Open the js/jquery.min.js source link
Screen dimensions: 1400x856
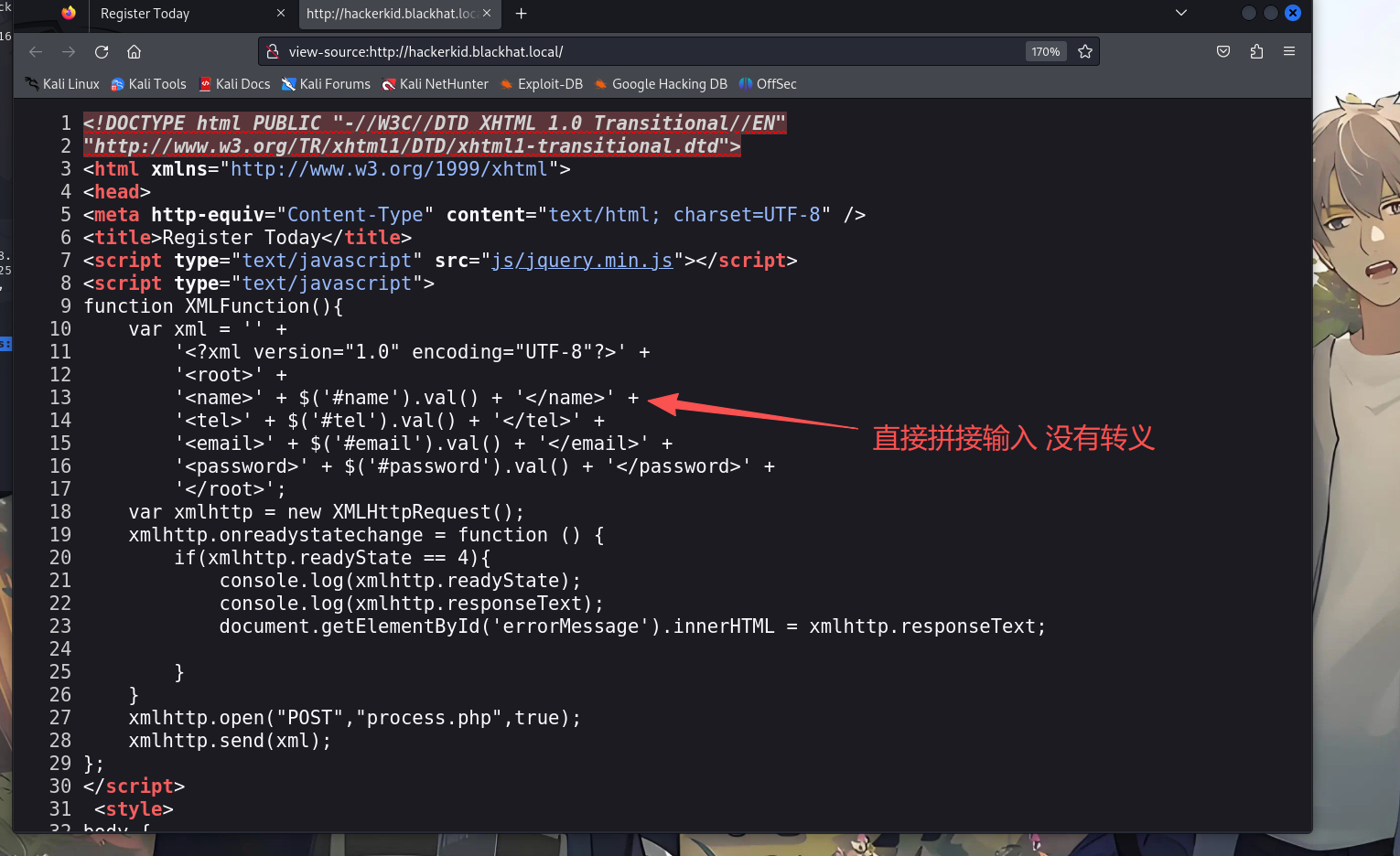click(x=582, y=261)
